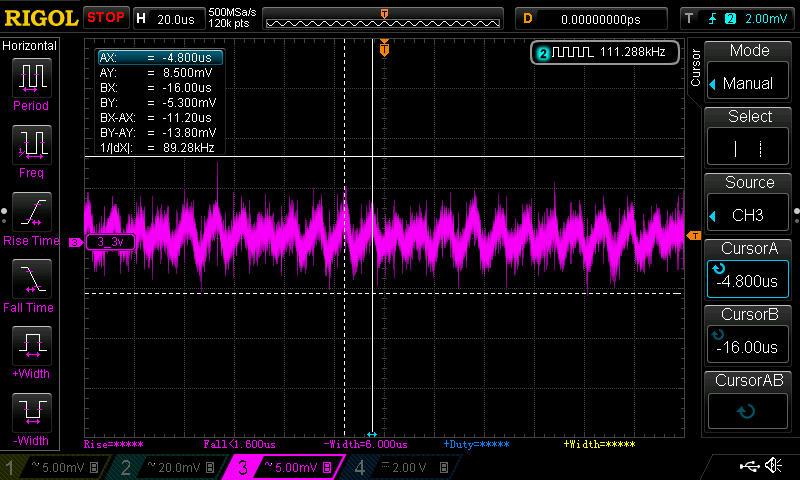This screenshot has height=480, width=800.
Task: Pick the +Width measurement icon
Action: (x=33, y=346)
